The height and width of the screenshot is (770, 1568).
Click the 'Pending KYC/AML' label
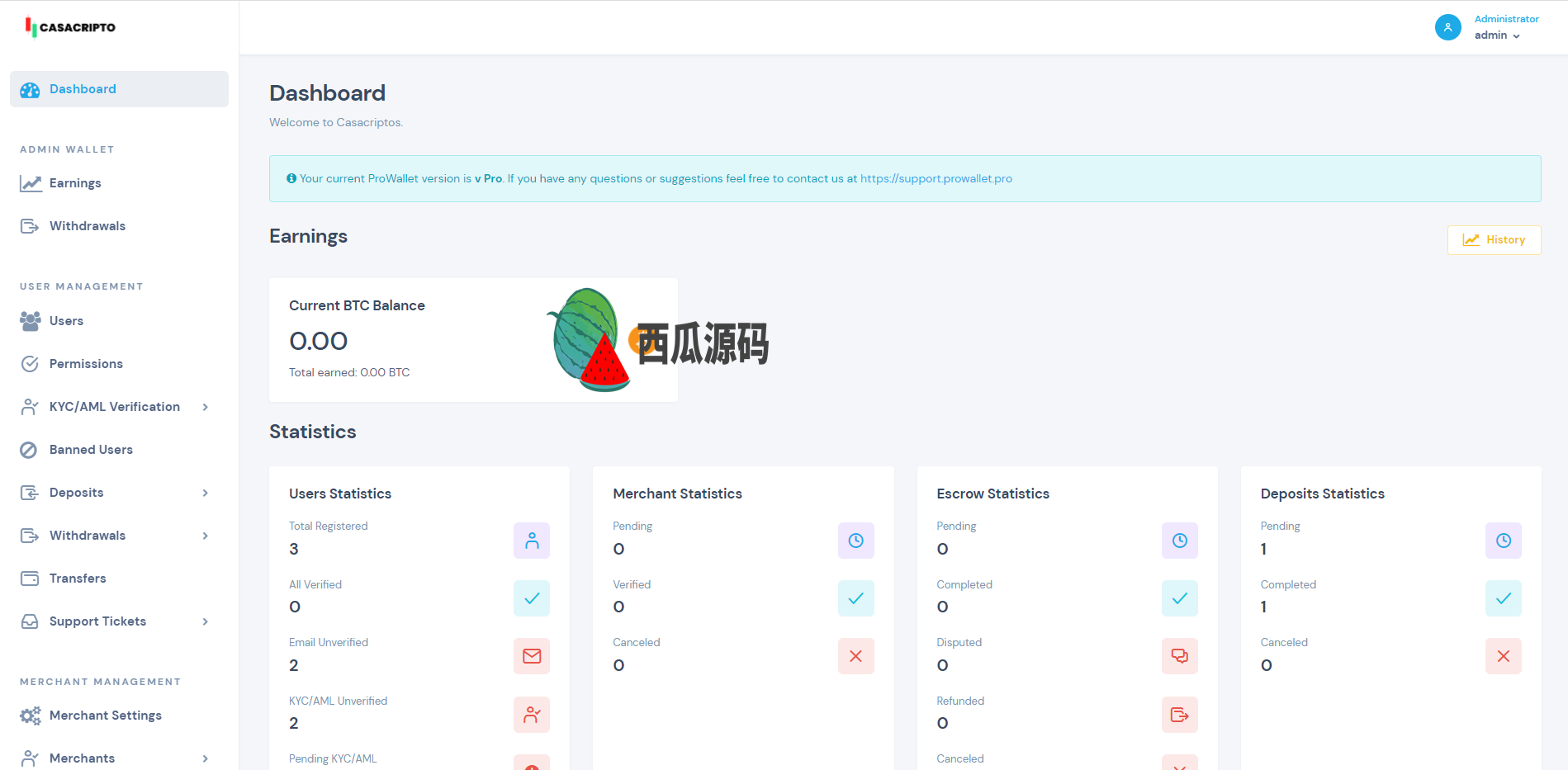(332, 759)
